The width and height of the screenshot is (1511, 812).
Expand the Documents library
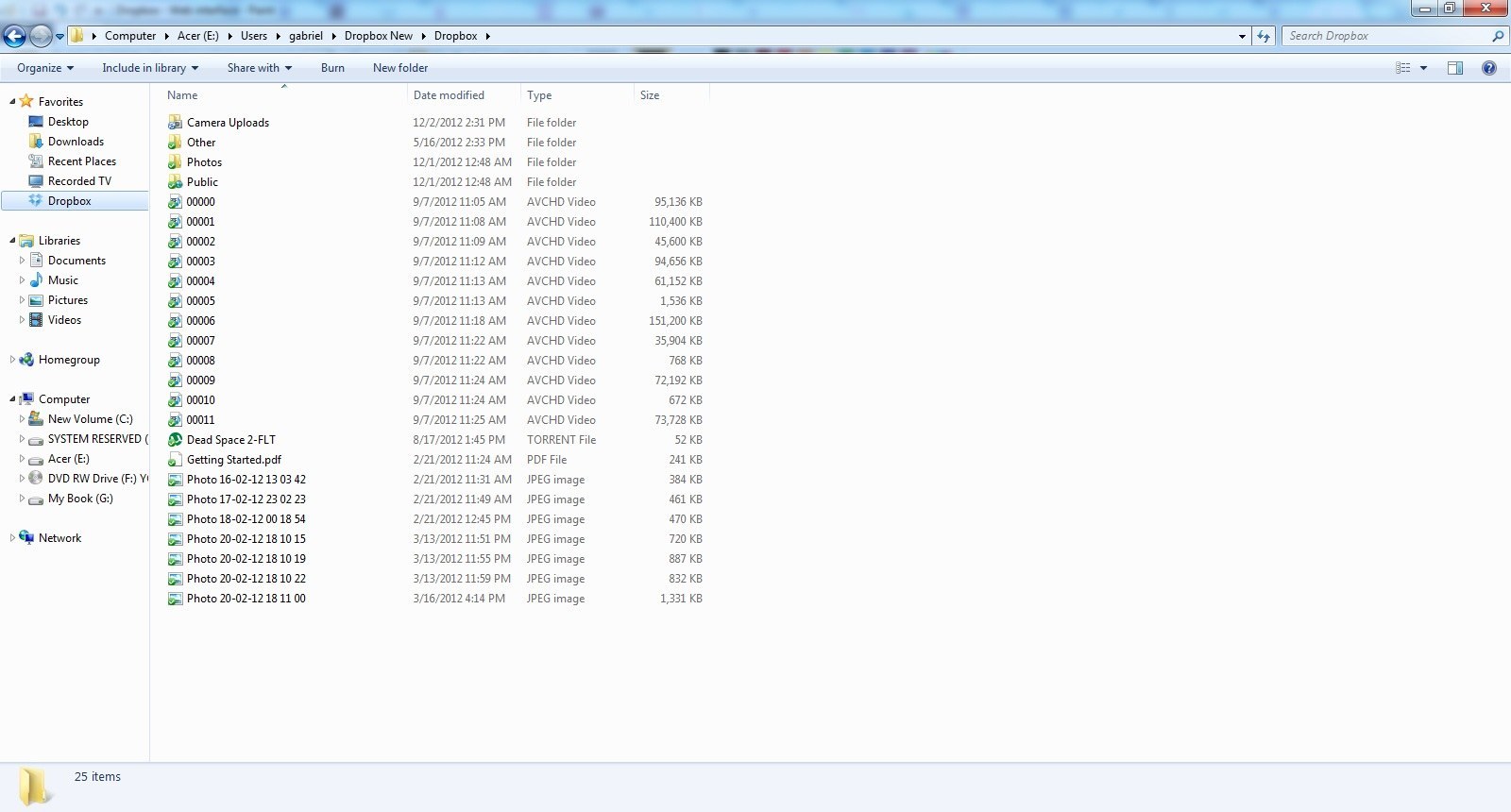click(x=22, y=261)
